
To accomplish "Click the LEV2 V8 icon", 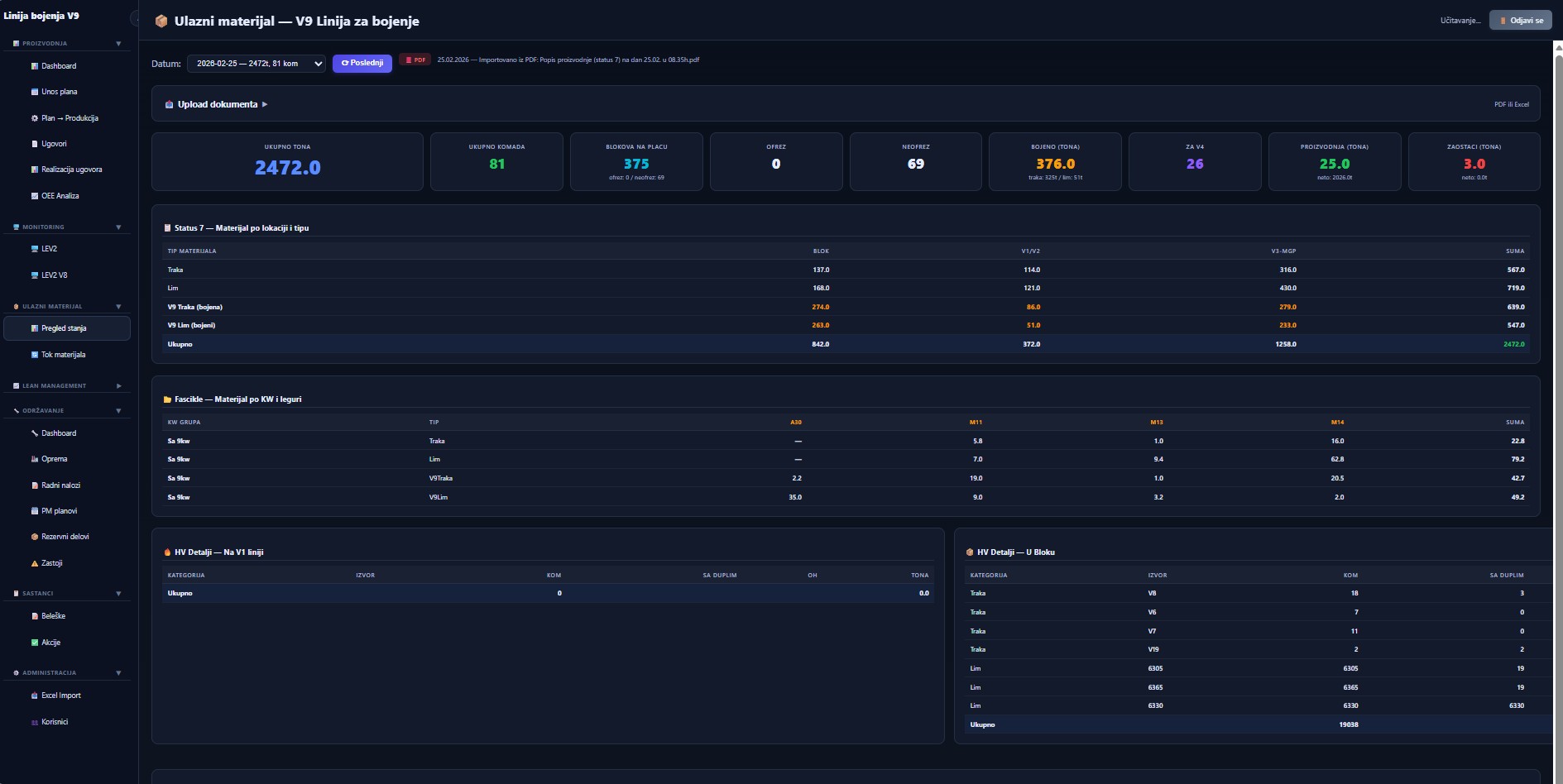I will tap(35, 275).
